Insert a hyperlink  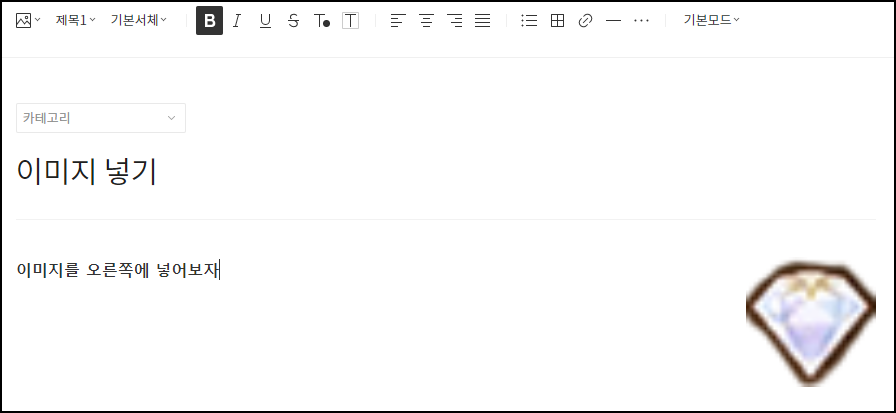(x=585, y=21)
